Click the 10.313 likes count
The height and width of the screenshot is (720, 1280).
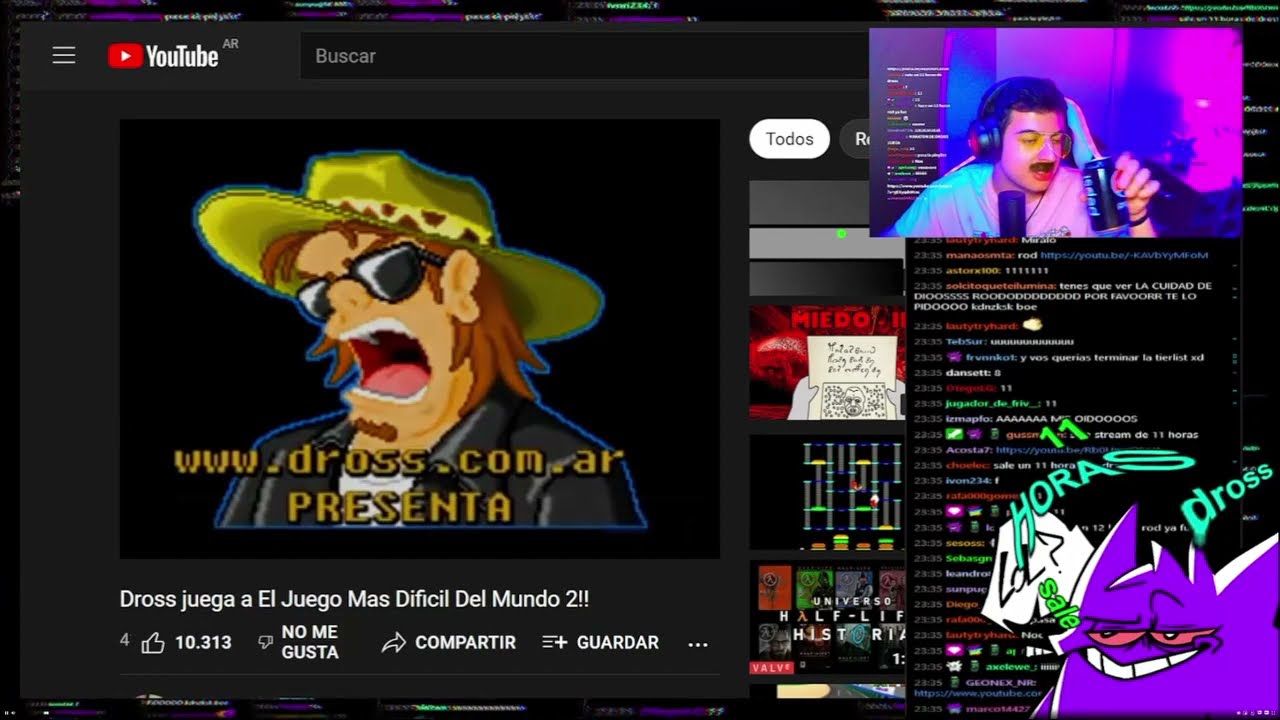(203, 643)
